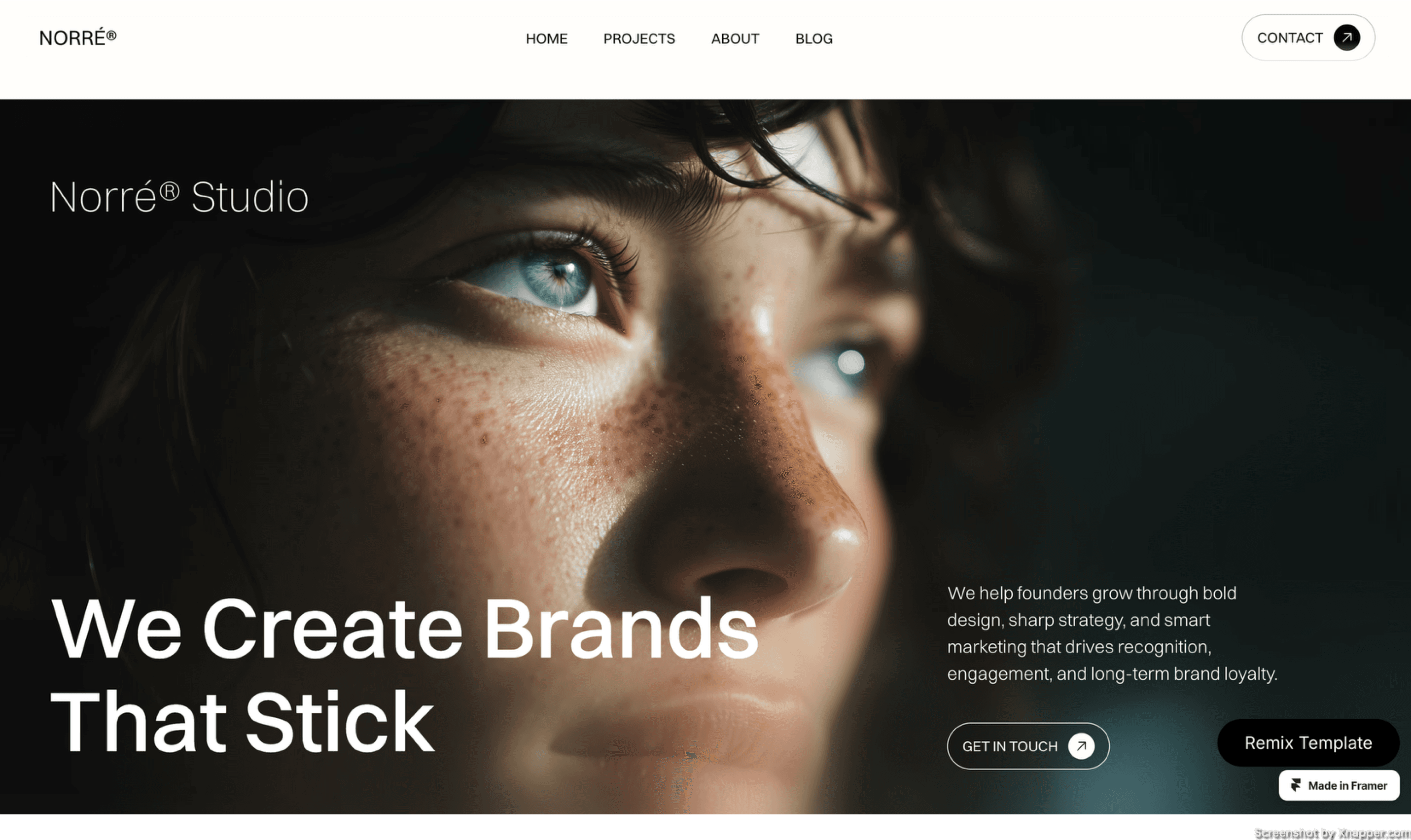Click the Norré® Studio title text
Image resolution: width=1411 pixels, height=840 pixels.
pyautogui.click(x=179, y=196)
